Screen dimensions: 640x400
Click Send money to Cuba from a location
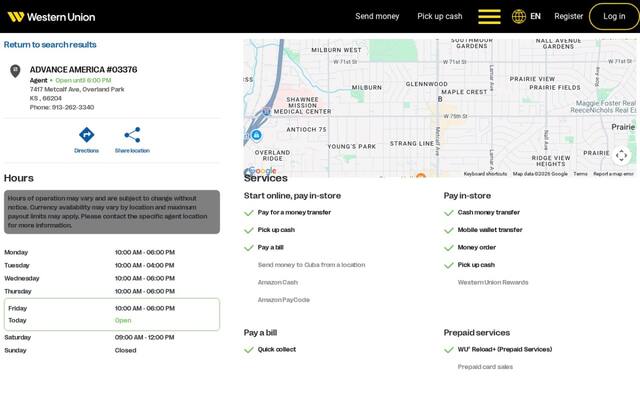(311, 265)
